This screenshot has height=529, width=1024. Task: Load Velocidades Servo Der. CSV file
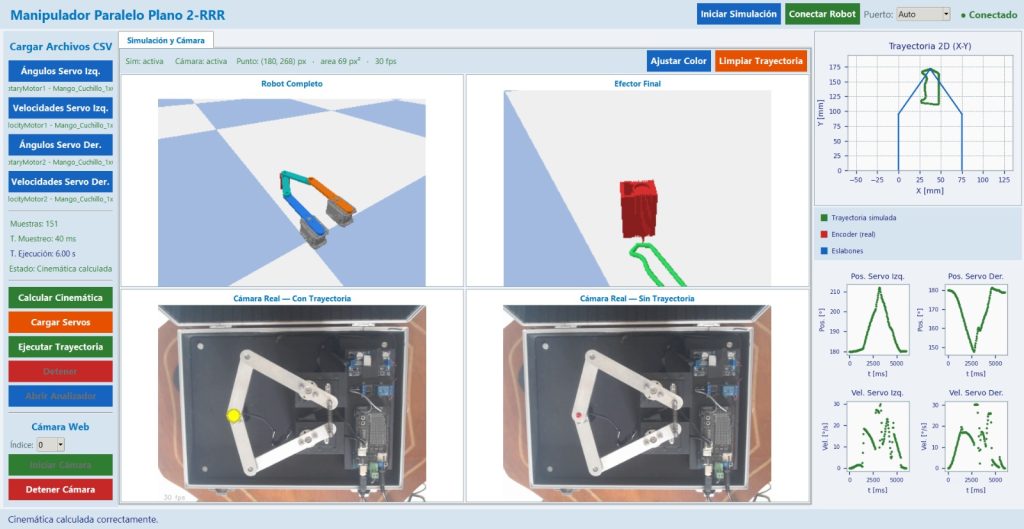[61, 182]
